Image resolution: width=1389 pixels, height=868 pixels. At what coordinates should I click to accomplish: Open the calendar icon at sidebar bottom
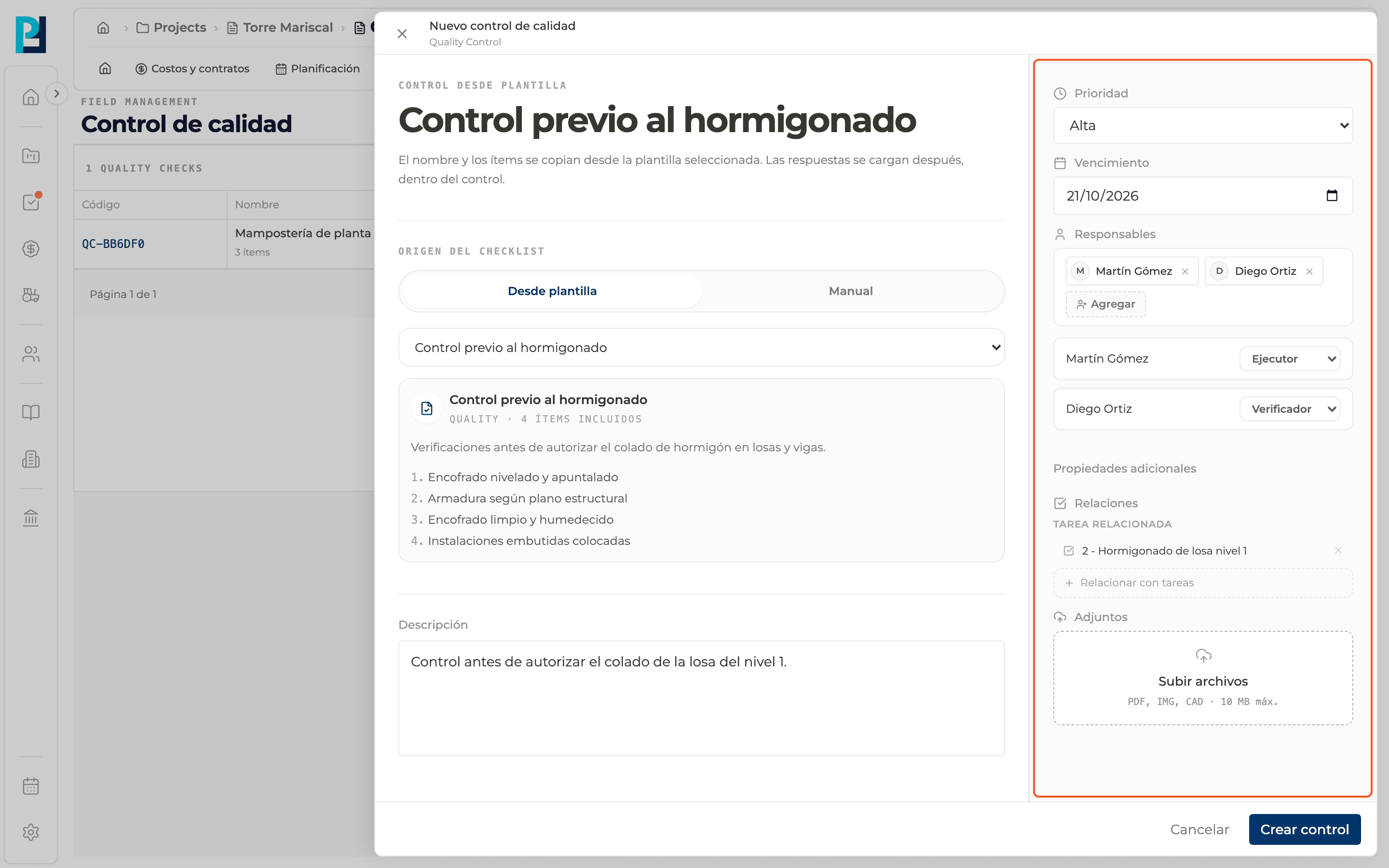(31, 786)
